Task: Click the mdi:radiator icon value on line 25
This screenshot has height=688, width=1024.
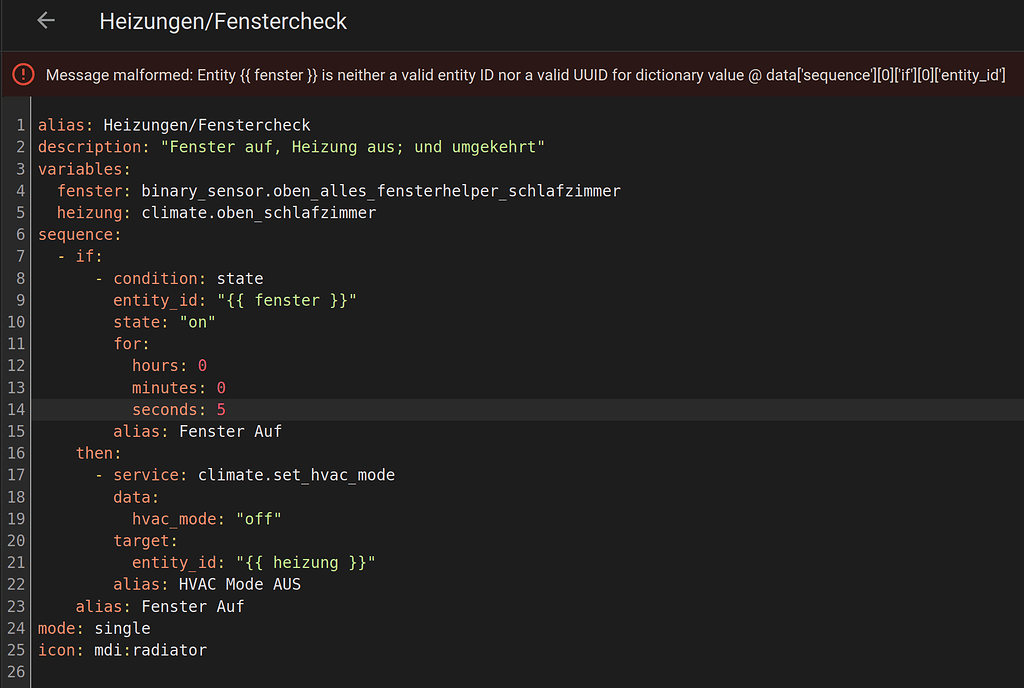Action: (x=150, y=649)
